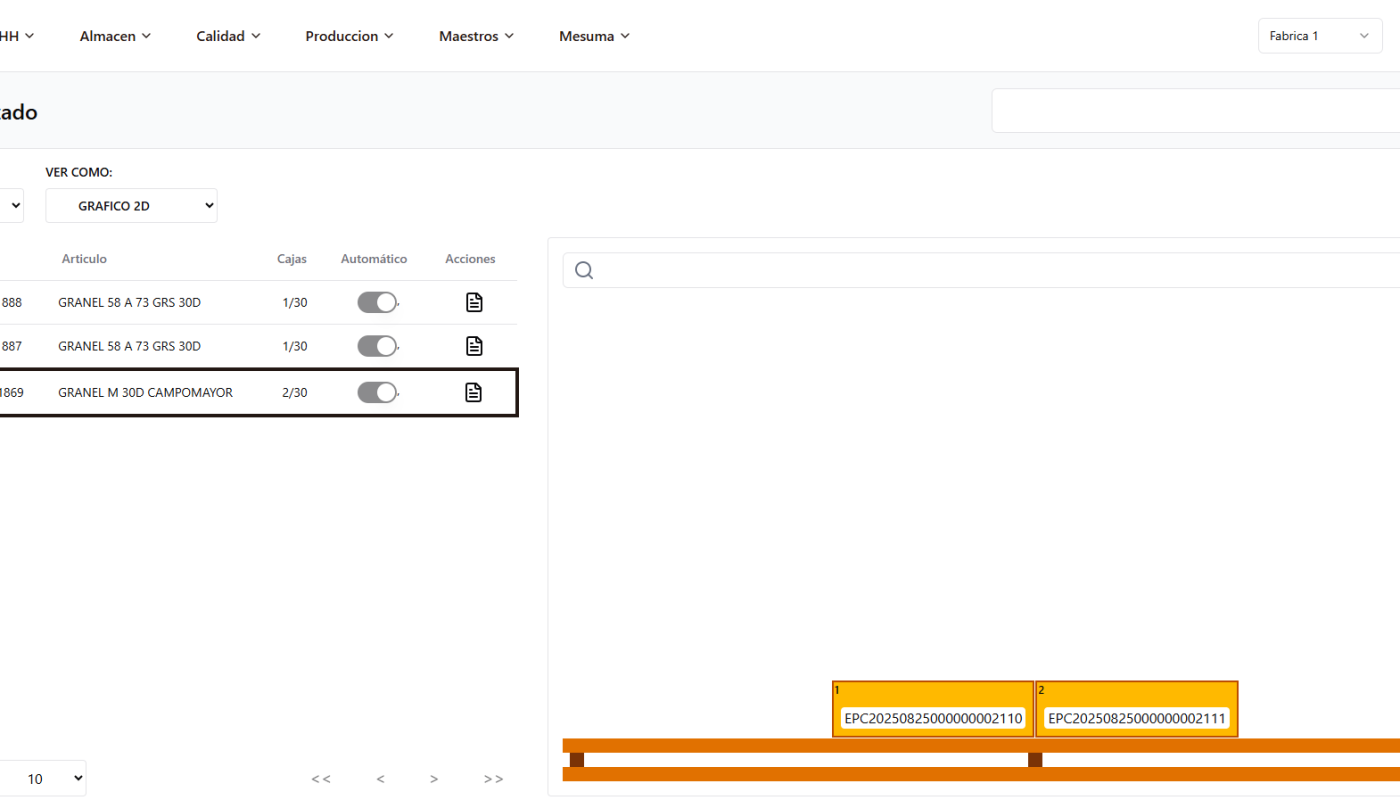Select box 1 EPC20250825000000002110
The width and height of the screenshot is (1400, 800).
(933, 710)
